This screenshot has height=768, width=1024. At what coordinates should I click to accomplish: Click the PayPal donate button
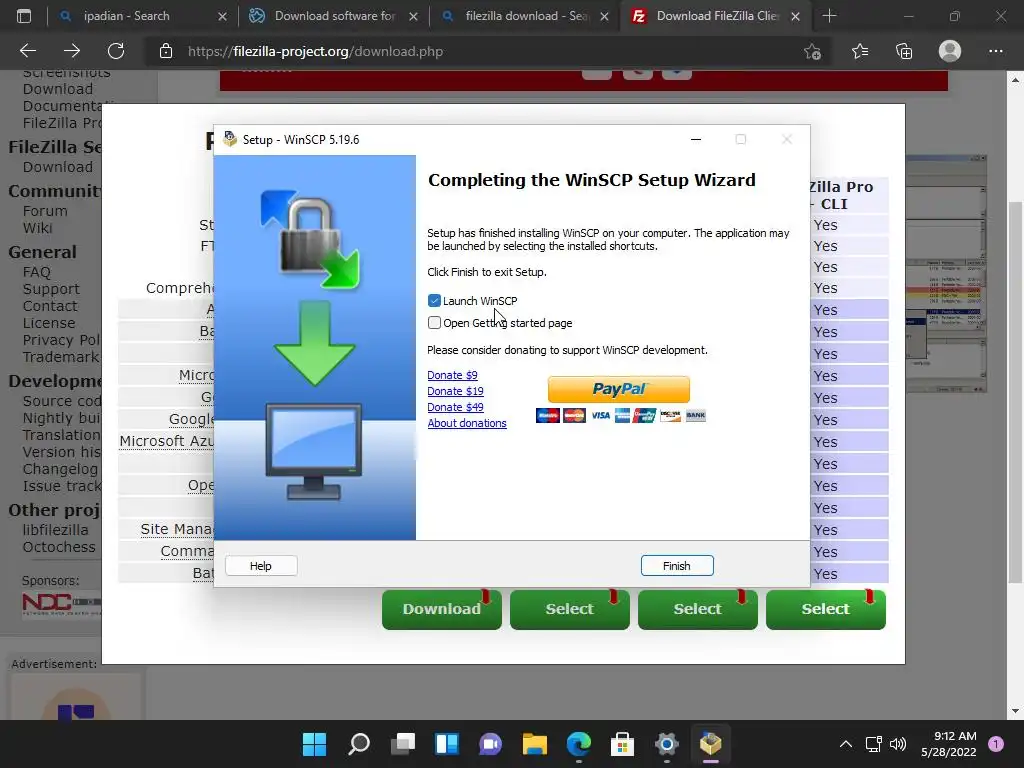[x=618, y=389]
